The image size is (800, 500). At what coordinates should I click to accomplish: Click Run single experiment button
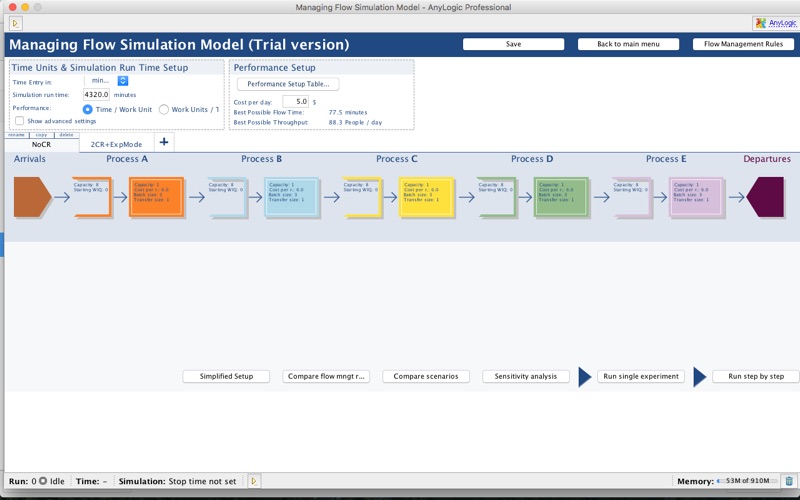(x=641, y=377)
